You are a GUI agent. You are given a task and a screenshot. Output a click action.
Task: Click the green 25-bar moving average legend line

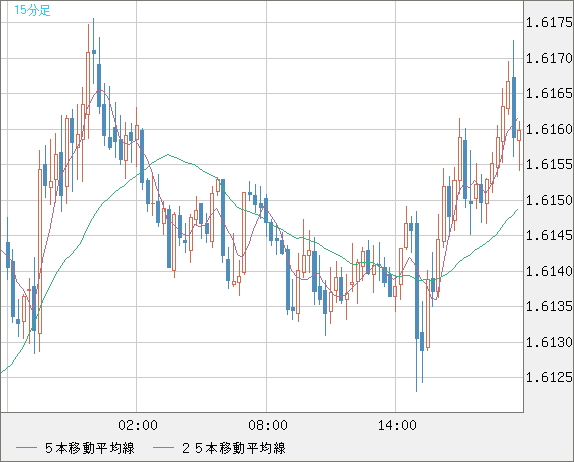(x=163, y=448)
